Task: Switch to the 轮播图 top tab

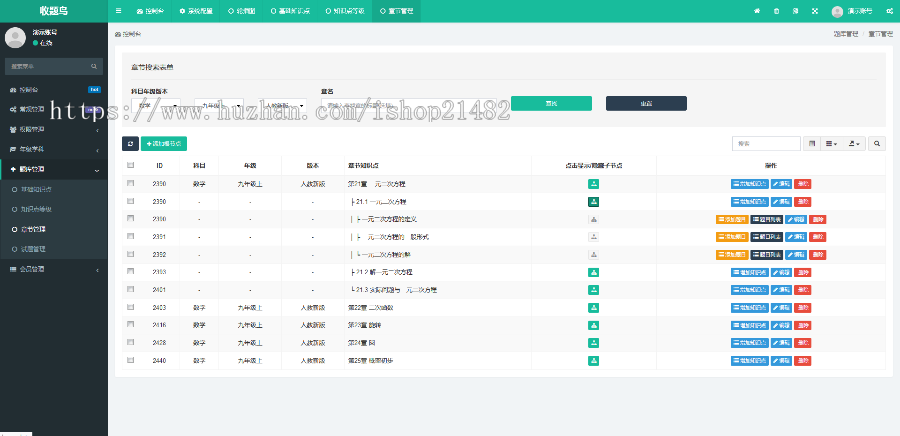Action: pos(241,11)
